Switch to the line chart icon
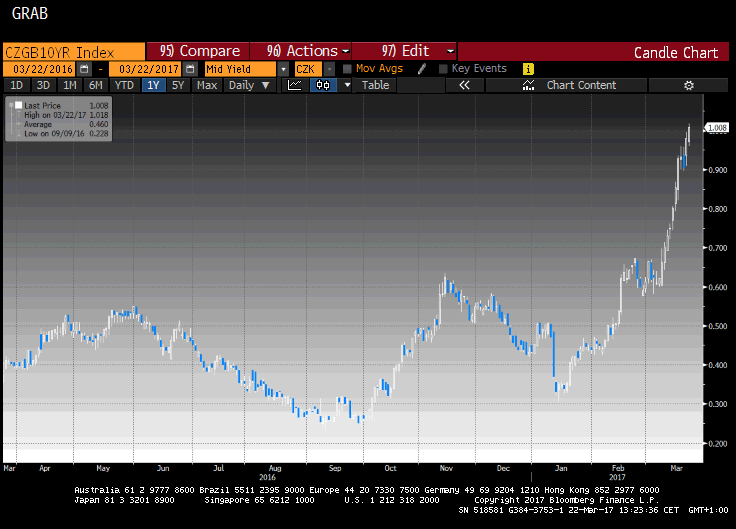This screenshot has width=736, height=529. [x=295, y=85]
